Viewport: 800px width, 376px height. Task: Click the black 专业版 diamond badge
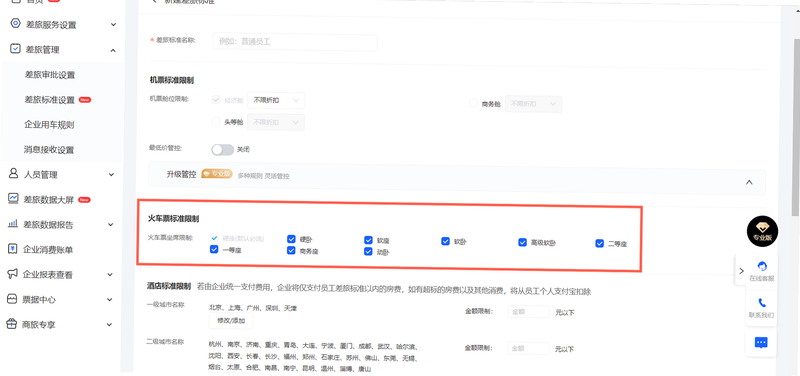[x=762, y=232]
